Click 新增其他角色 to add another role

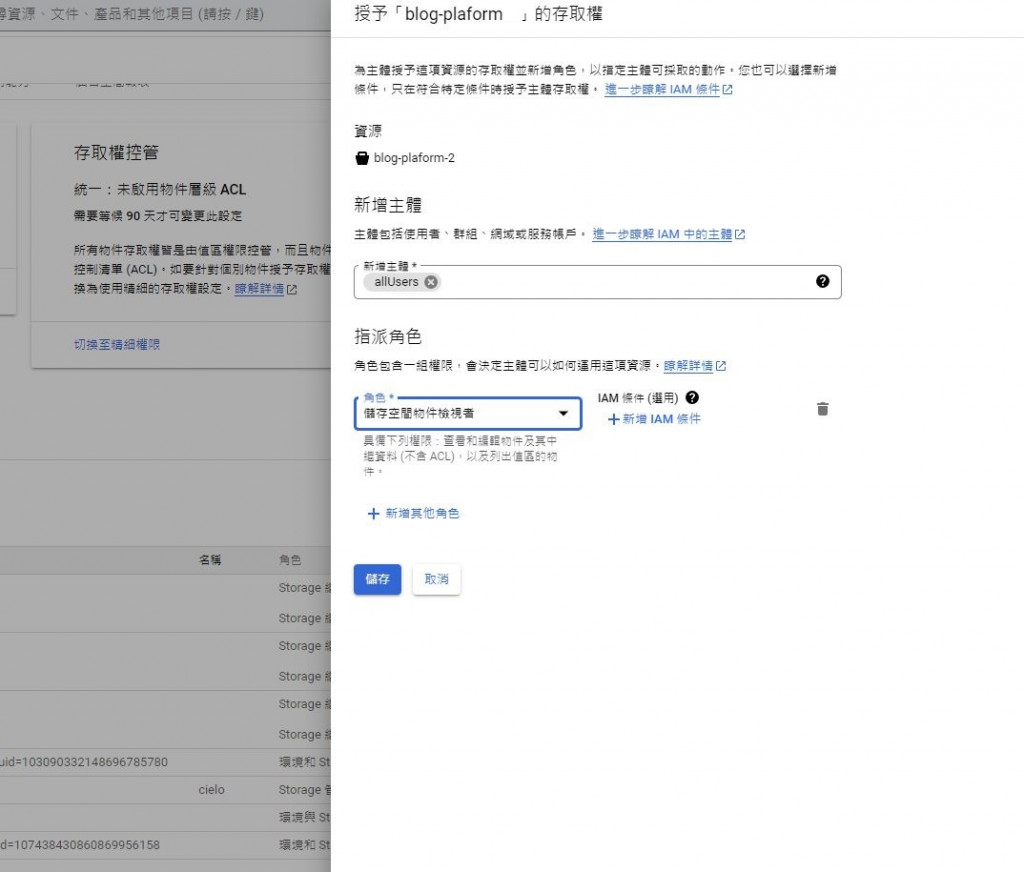[413, 513]
